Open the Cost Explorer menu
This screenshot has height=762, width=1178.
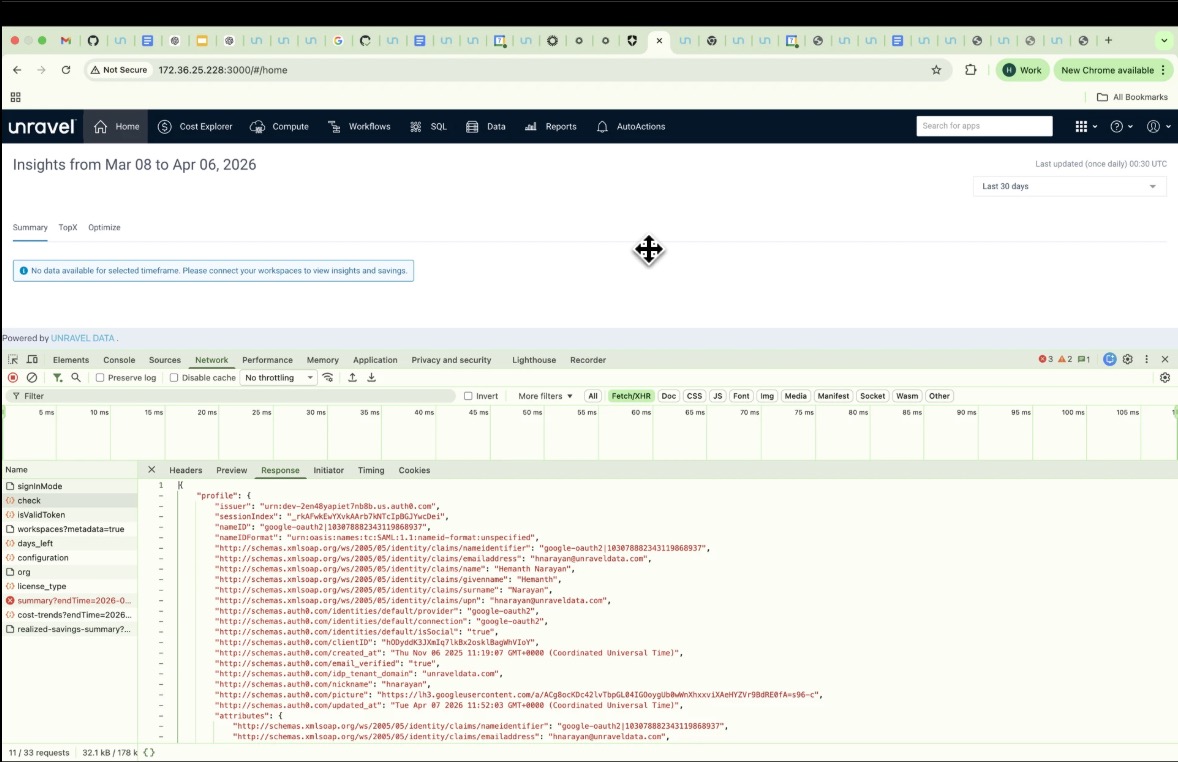197,127
